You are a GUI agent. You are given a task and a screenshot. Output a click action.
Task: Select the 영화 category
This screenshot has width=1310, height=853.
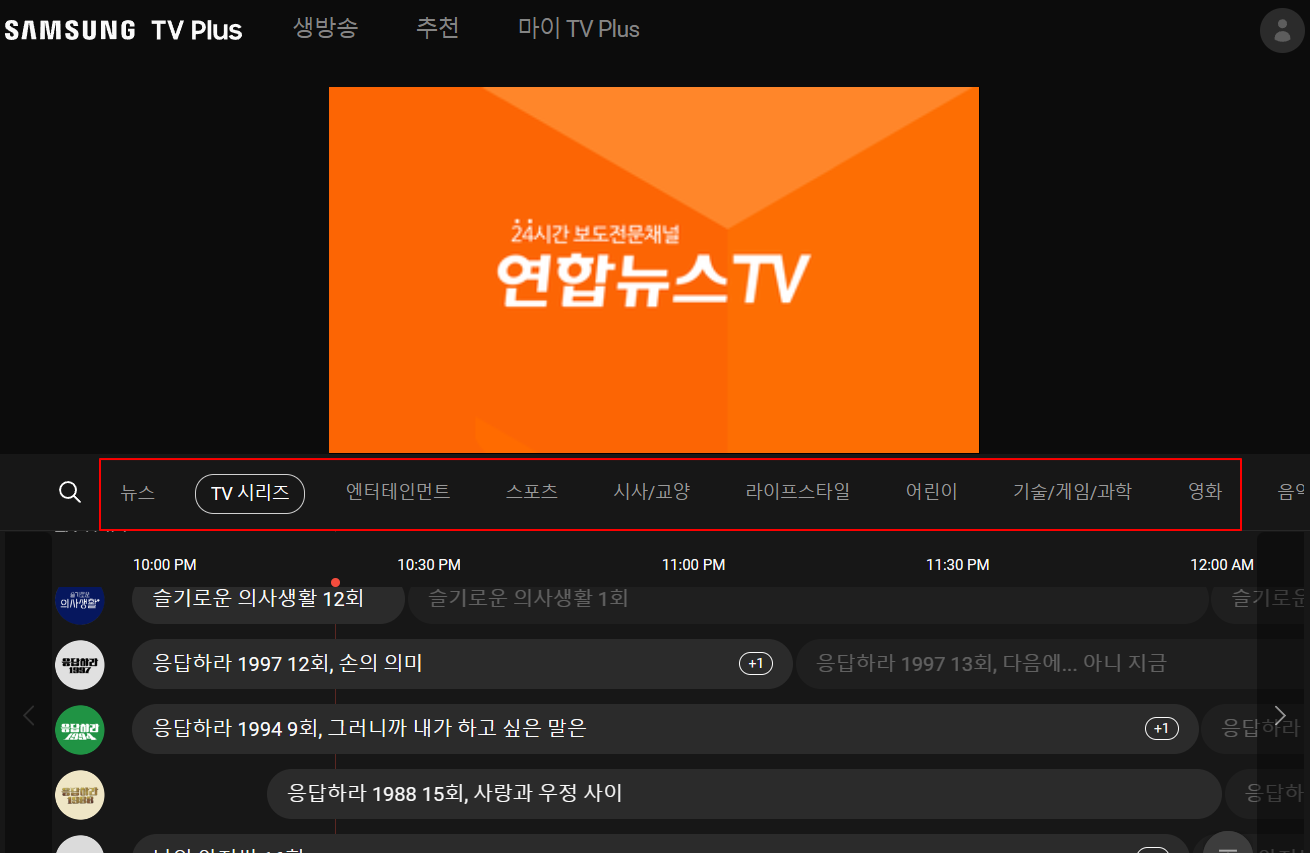(1205, 491)
